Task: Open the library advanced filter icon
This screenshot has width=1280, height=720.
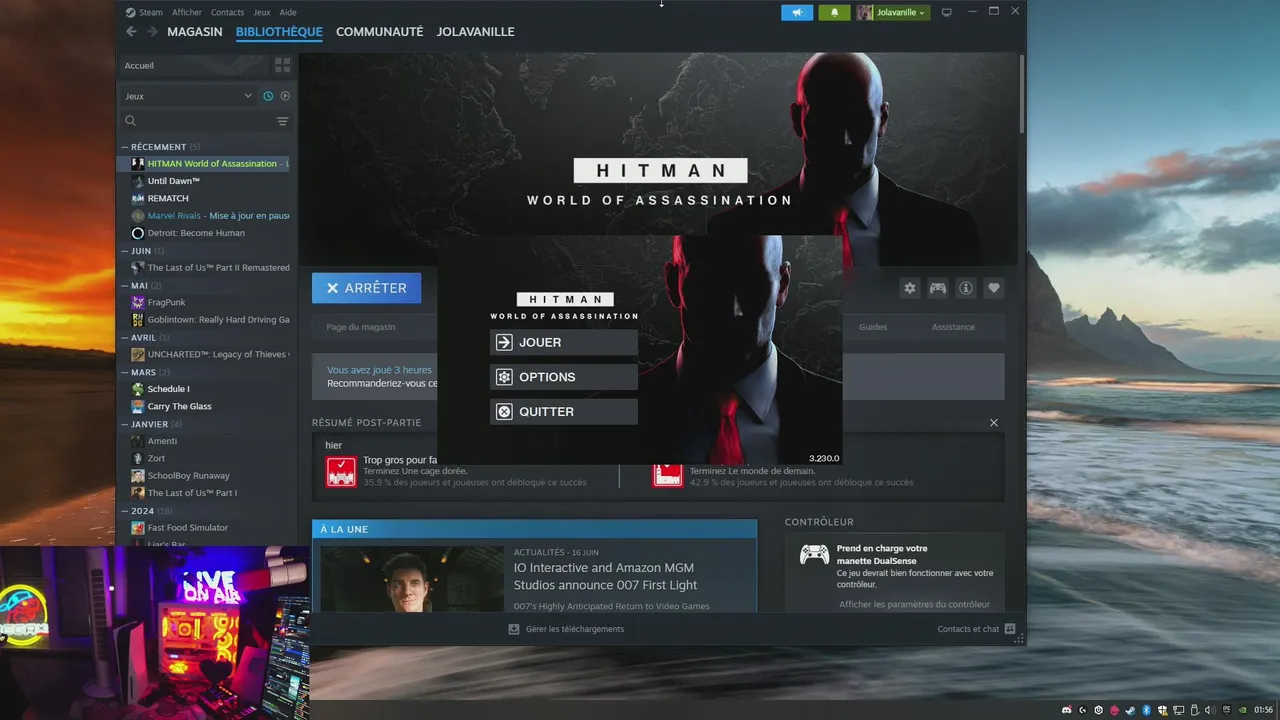Action: point(282,121)
